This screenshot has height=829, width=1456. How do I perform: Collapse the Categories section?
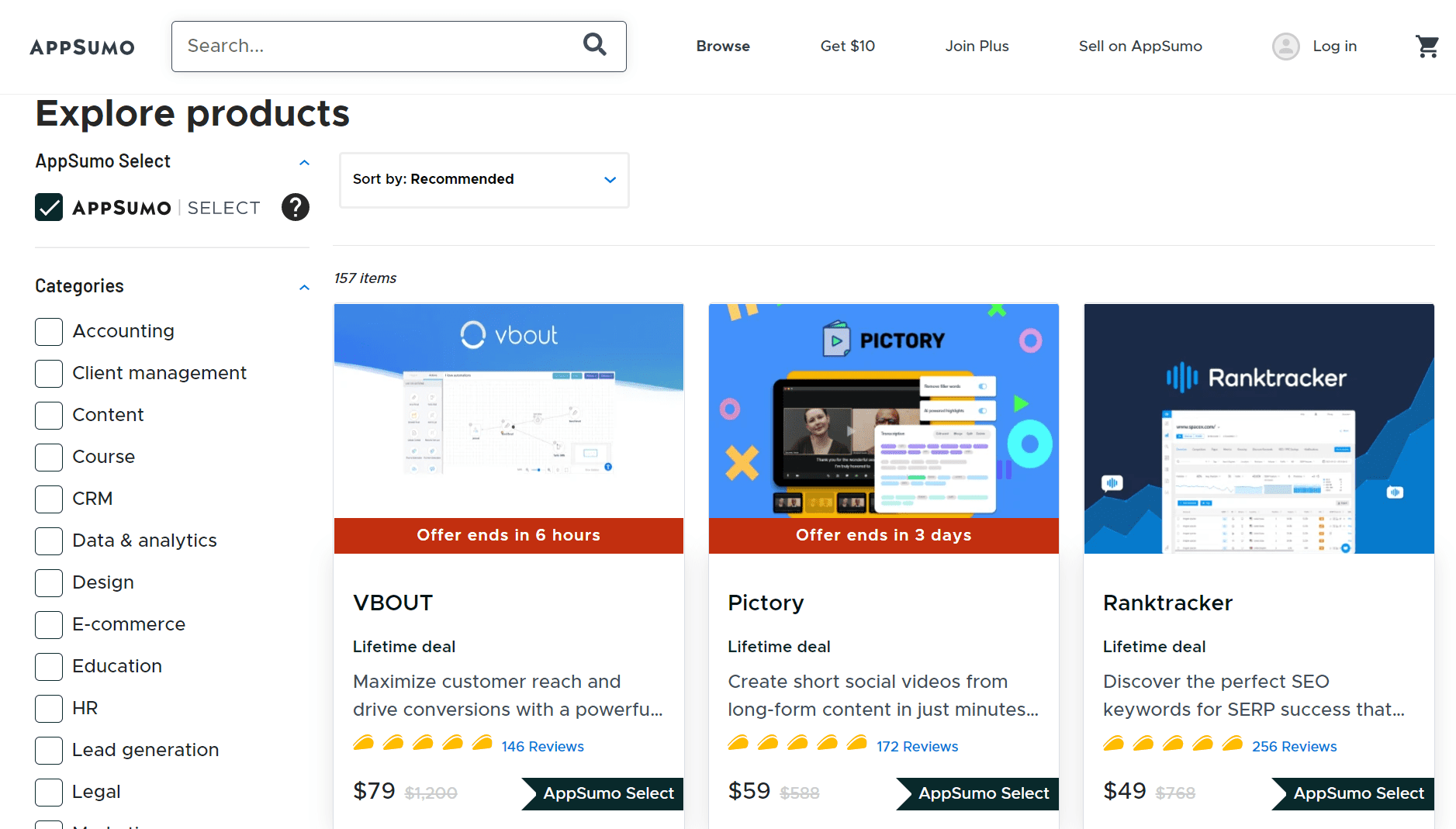click(304, 287)
